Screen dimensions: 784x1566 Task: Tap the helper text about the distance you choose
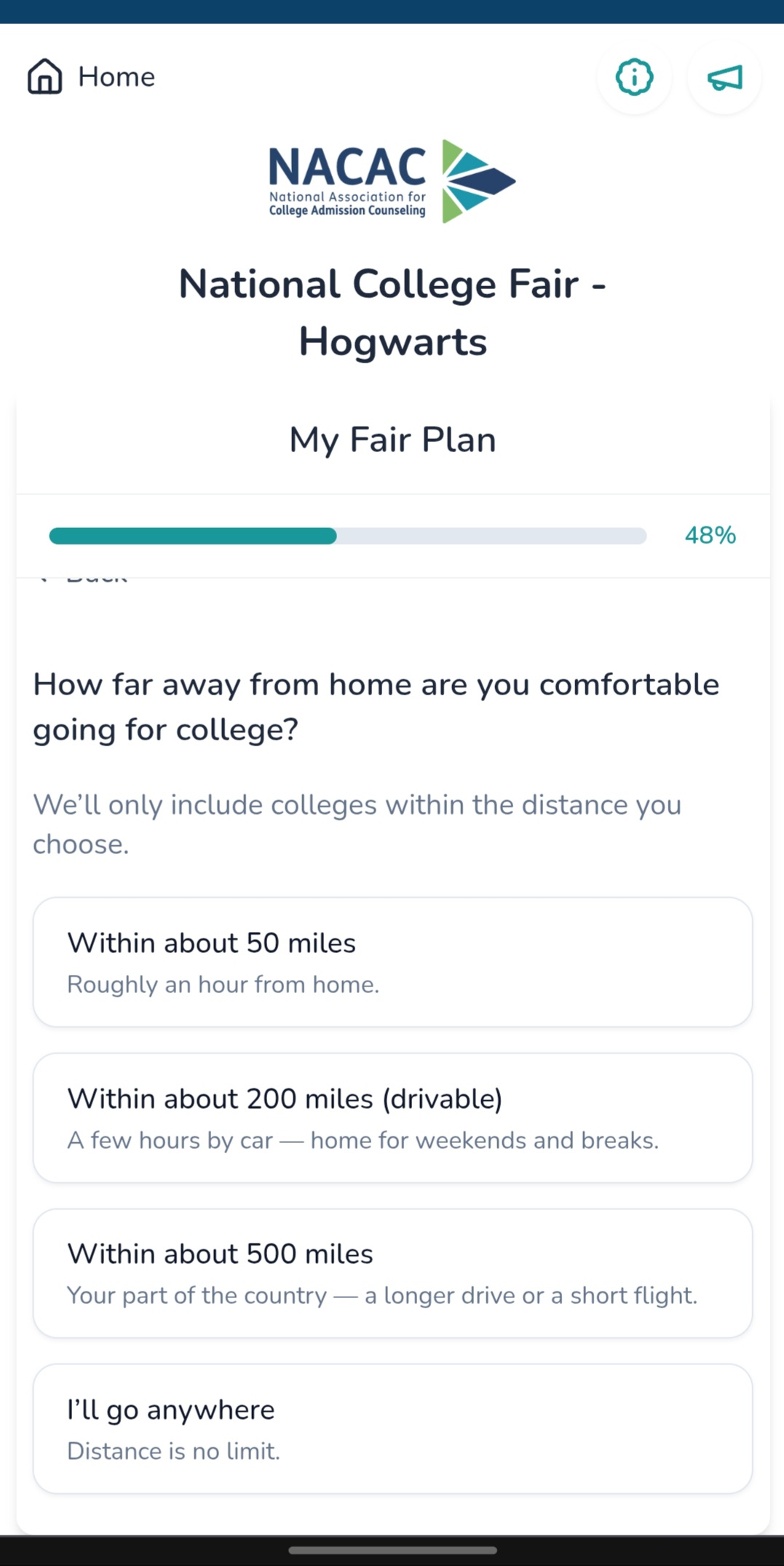(x=357, y=824)
